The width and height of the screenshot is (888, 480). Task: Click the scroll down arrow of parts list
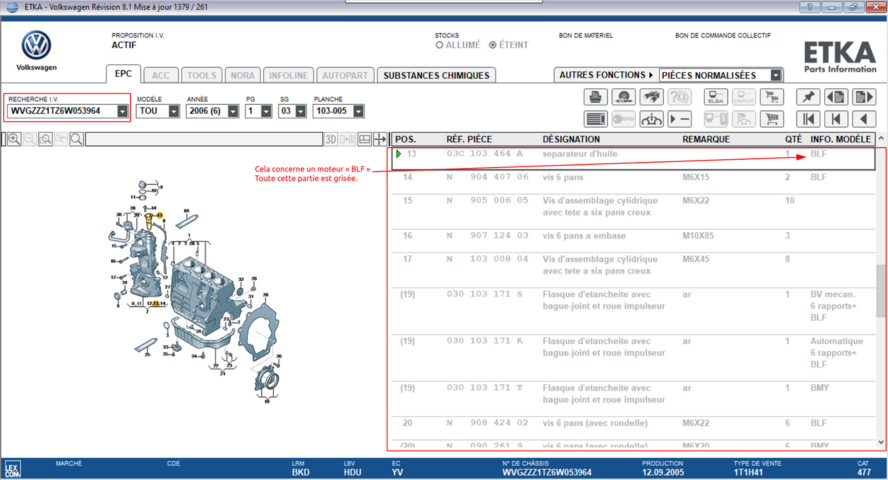[x=881, y=443]
